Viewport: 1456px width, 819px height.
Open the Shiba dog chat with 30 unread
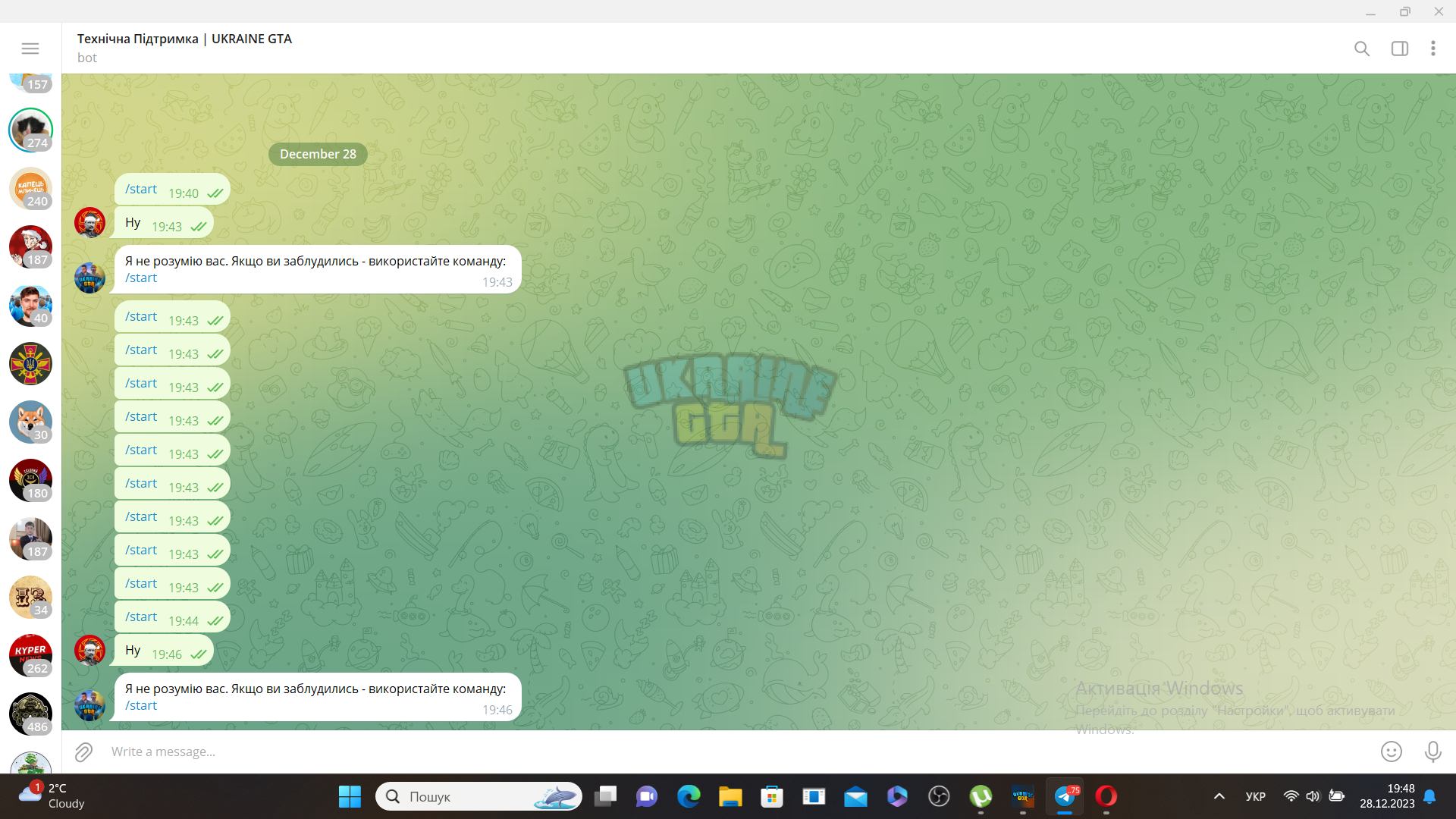[30, 422]
